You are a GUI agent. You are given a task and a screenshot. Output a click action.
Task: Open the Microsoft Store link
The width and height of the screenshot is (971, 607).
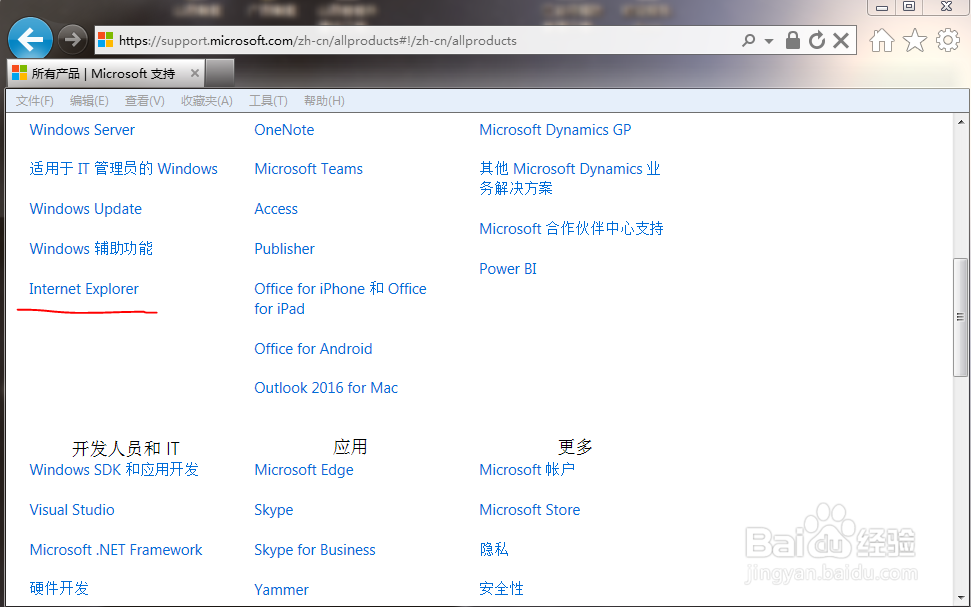tap(529, 510)
